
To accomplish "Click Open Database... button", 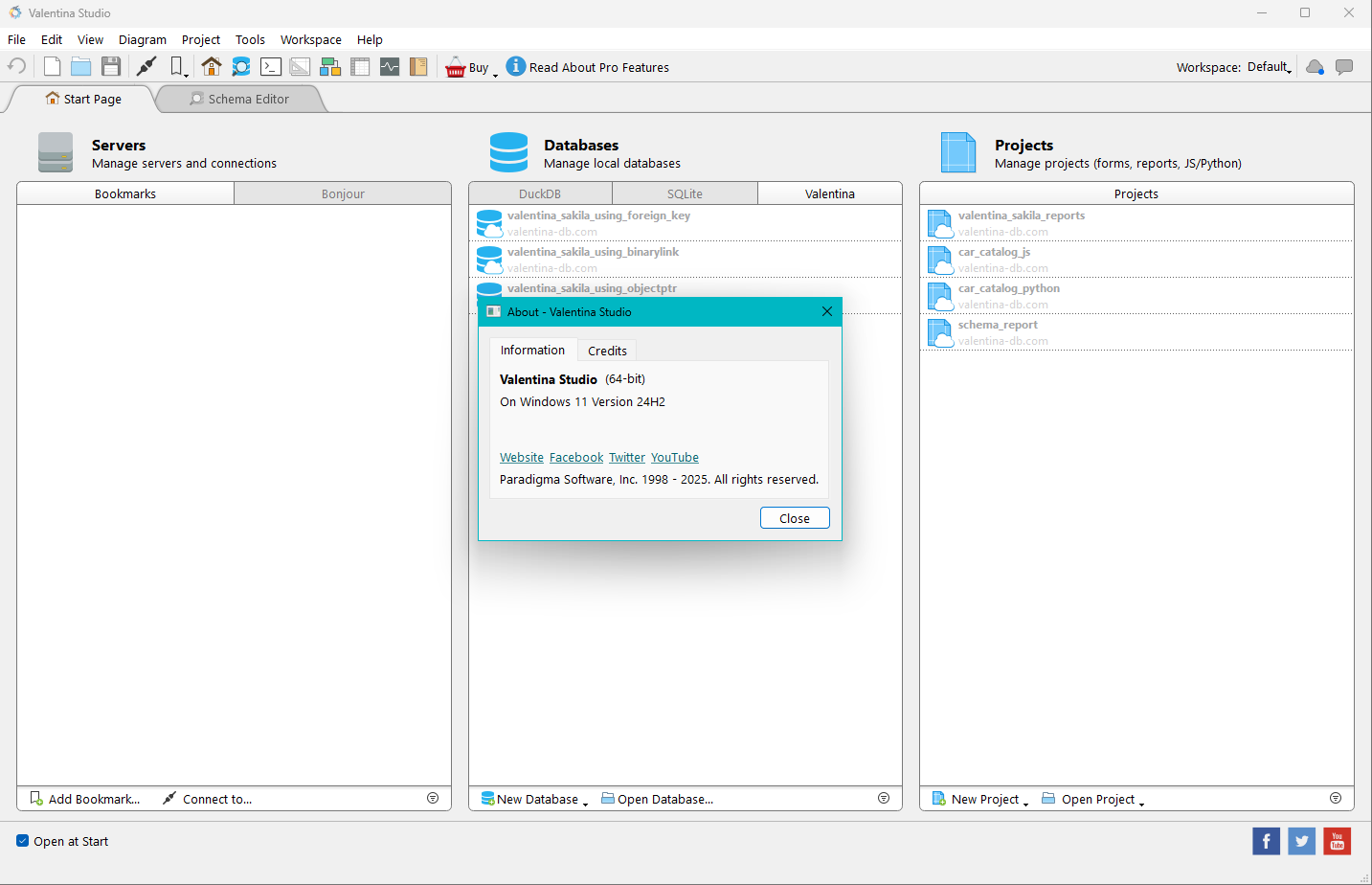I will point(657,799).
